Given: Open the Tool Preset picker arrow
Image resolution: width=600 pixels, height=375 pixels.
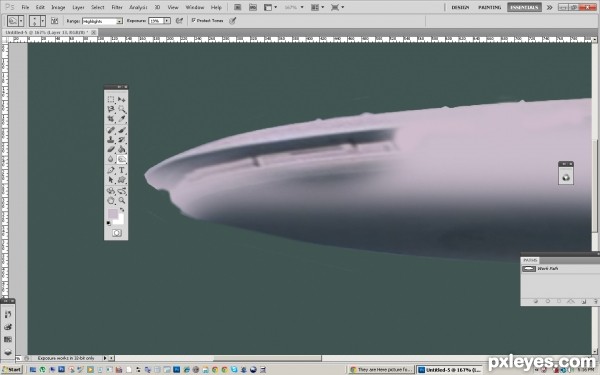Looking at the screenshot, I should pos(21,21).
